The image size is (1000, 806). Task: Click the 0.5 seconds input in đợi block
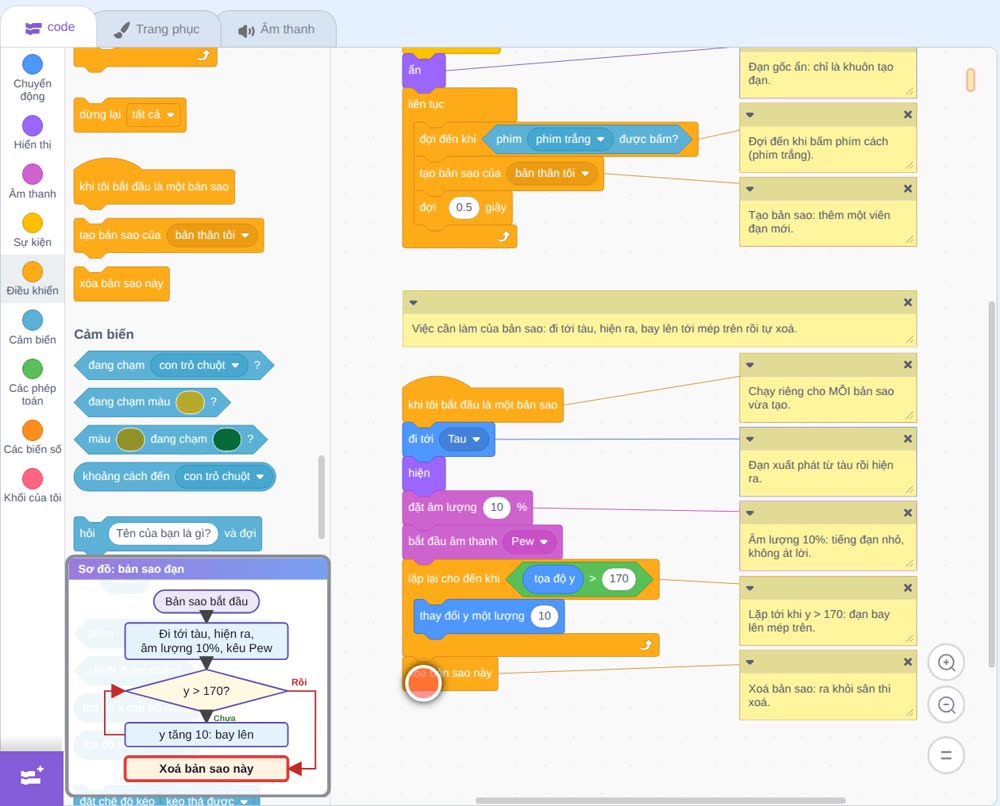[464, 207]
